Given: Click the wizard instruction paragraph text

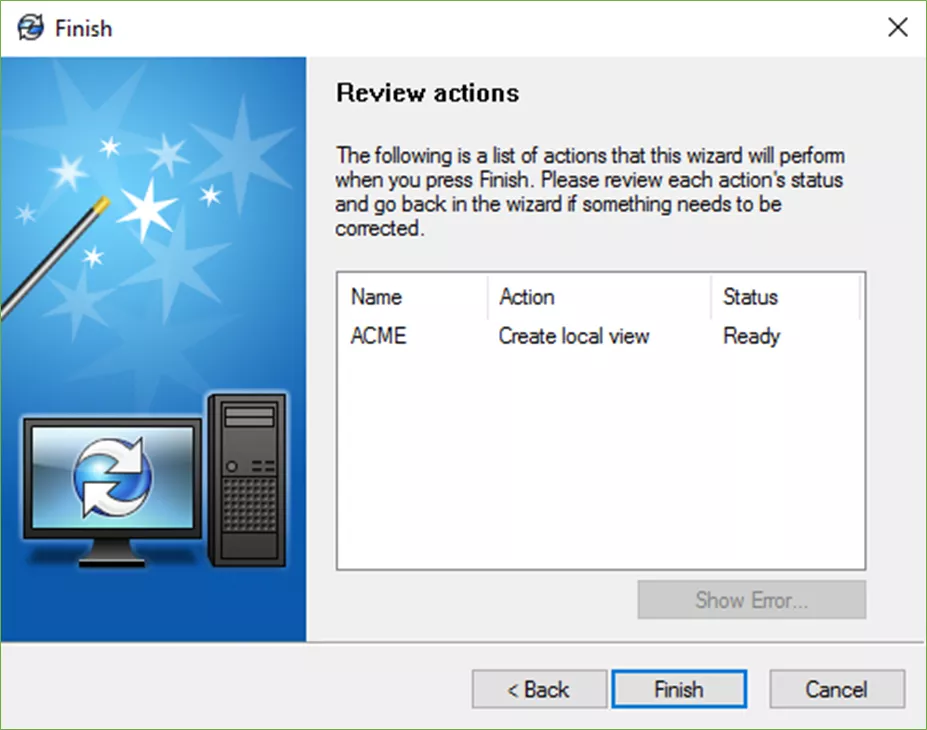Looking at the screenshot, I should pos(590,192).
